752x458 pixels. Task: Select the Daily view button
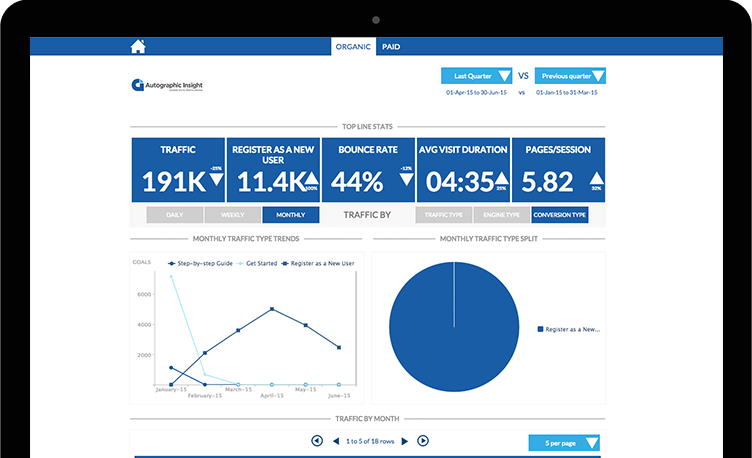[174, 215]
